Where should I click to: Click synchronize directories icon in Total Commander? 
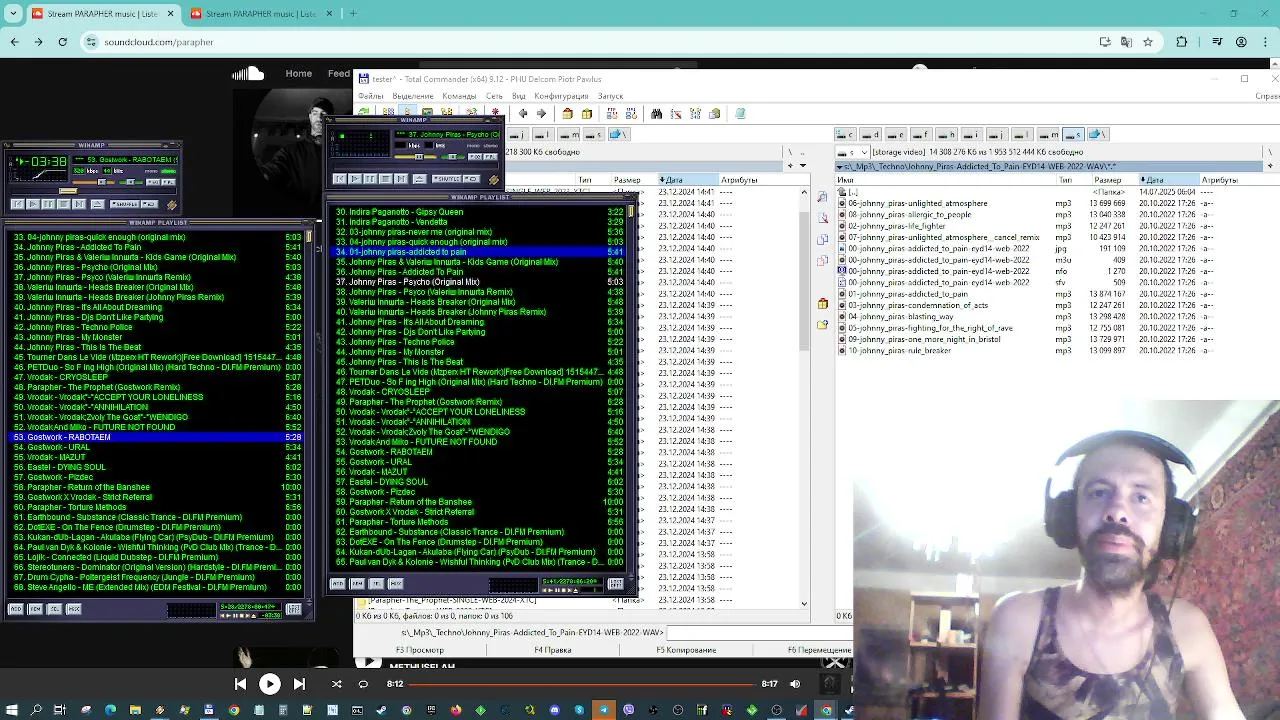click(695, 113)
